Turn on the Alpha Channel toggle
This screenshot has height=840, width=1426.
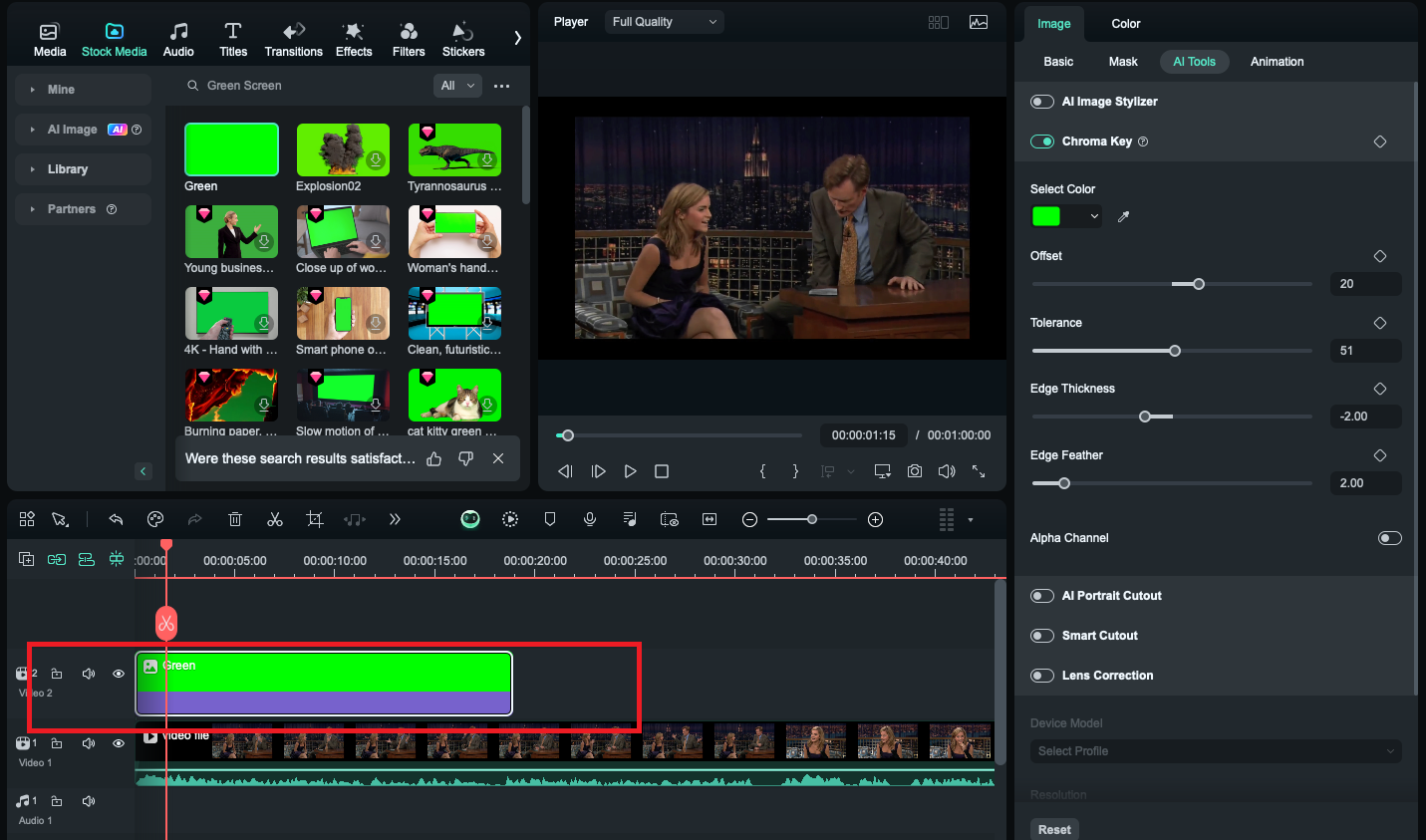coord(1389,537)
